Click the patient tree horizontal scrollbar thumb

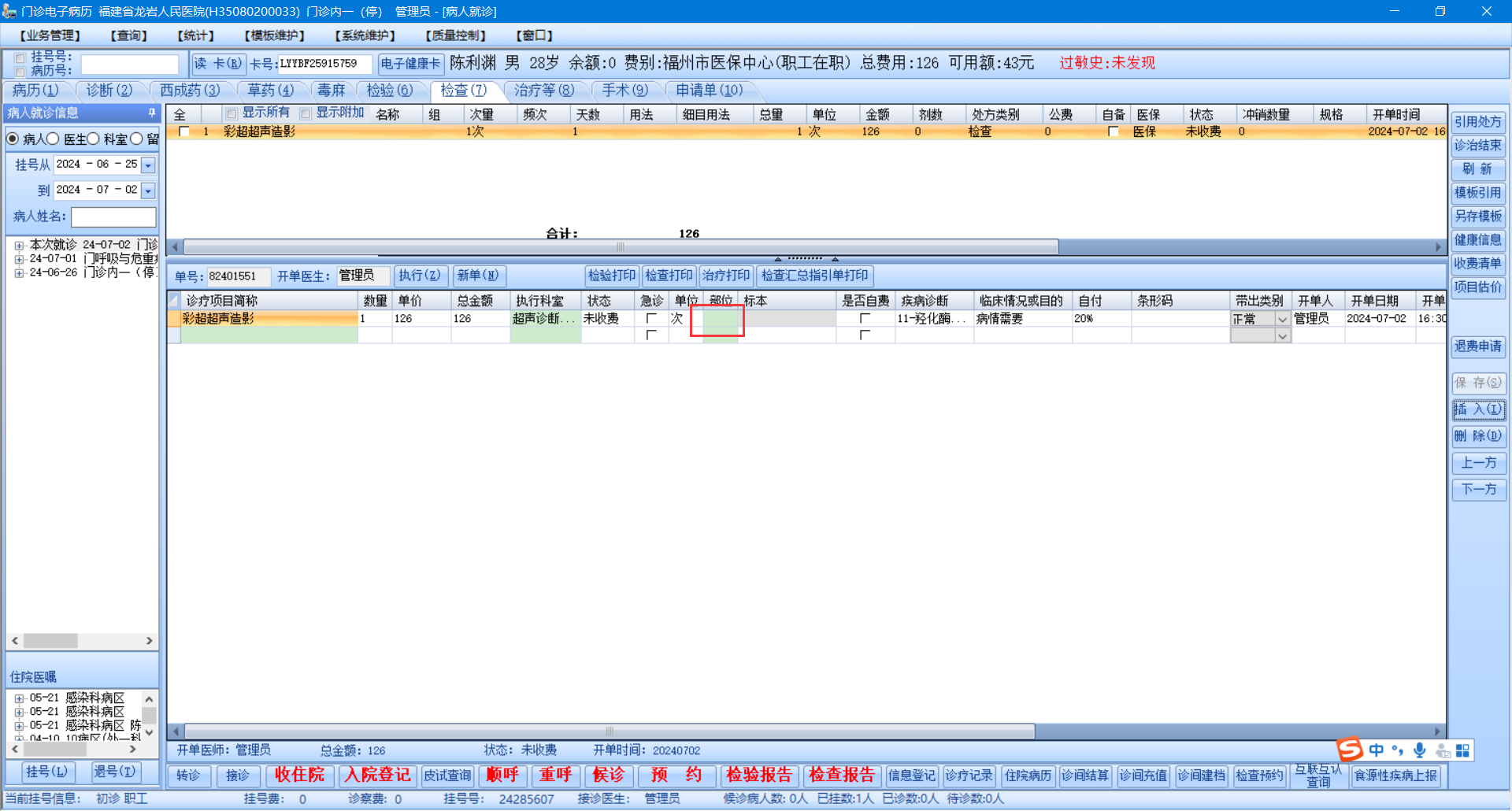[x=50, y=641]
